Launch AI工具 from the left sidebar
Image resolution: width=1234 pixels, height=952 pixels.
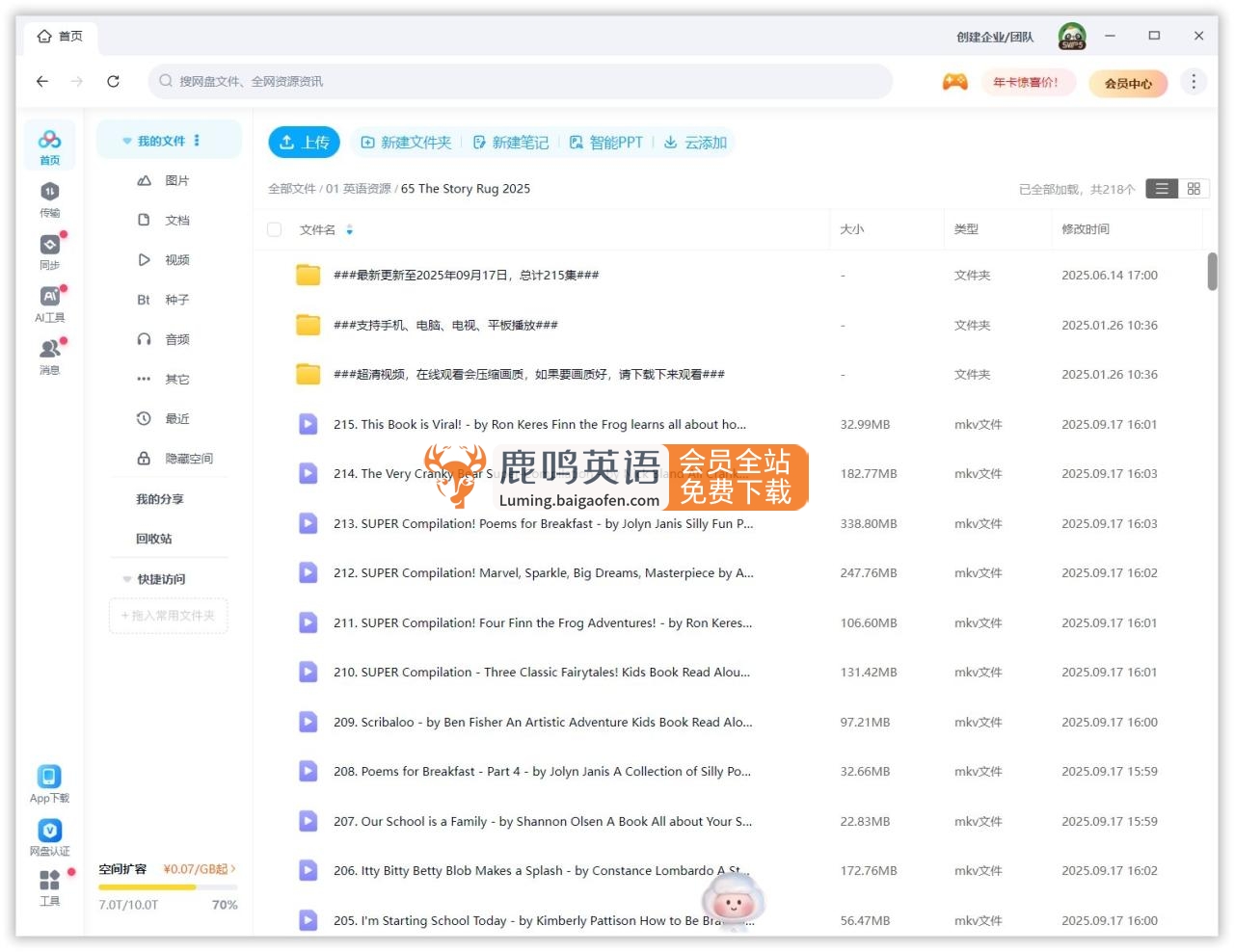(49, 299)
